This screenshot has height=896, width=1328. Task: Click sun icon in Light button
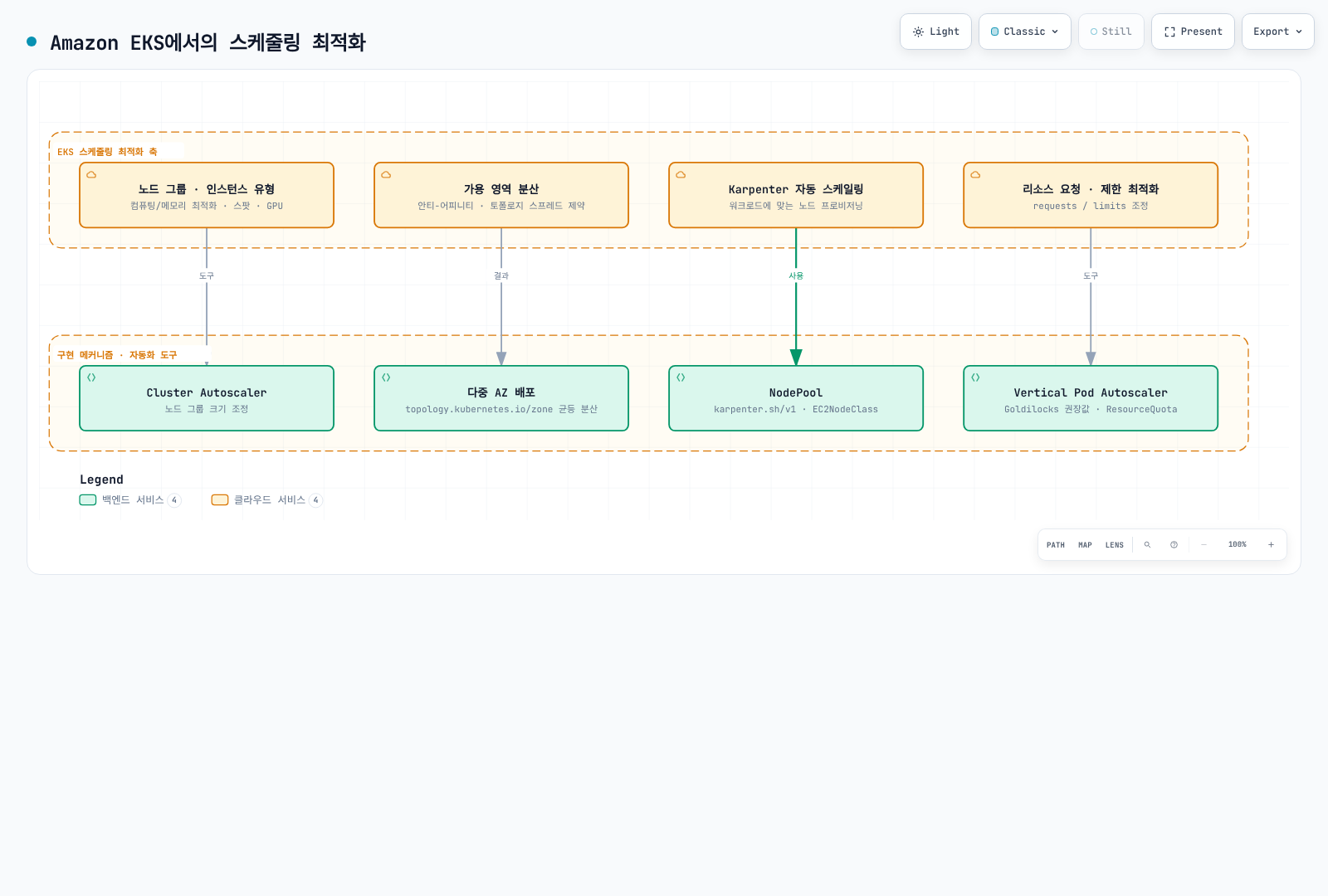pos(918,32)
